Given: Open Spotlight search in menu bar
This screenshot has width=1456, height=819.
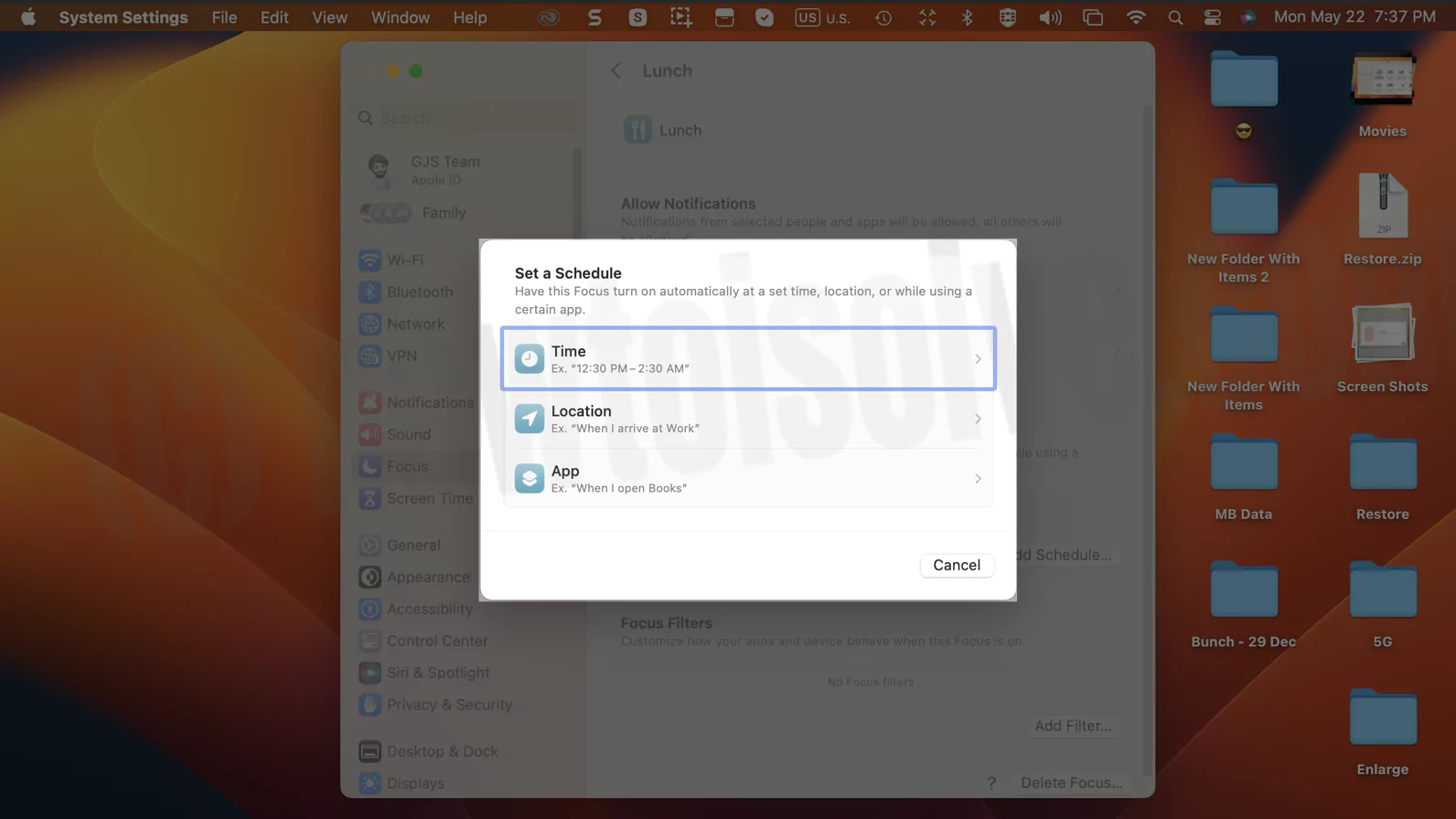Looking at the screenshot, I should (1175, 17).
